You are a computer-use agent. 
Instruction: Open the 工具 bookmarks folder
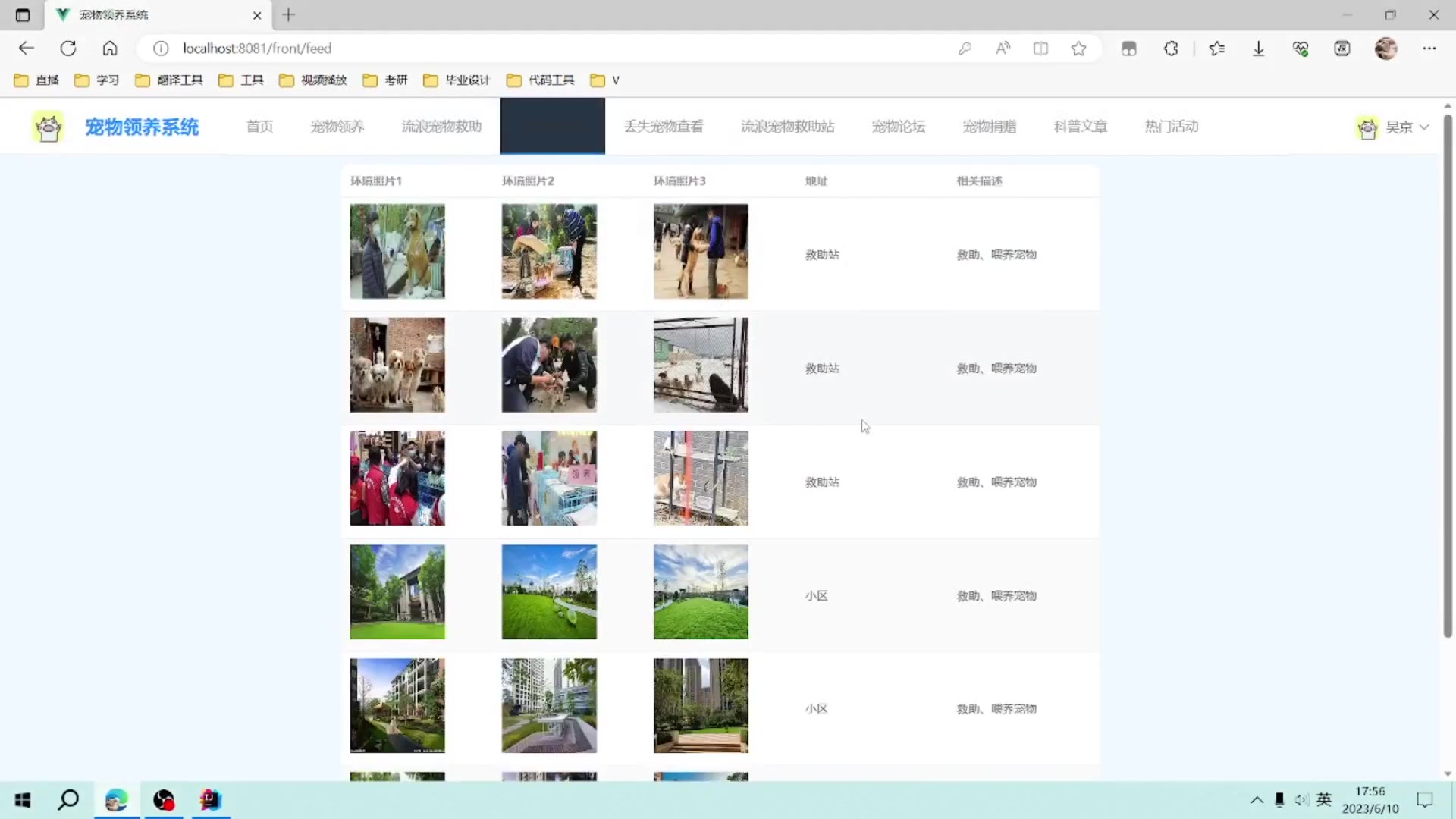pos(240,80)
